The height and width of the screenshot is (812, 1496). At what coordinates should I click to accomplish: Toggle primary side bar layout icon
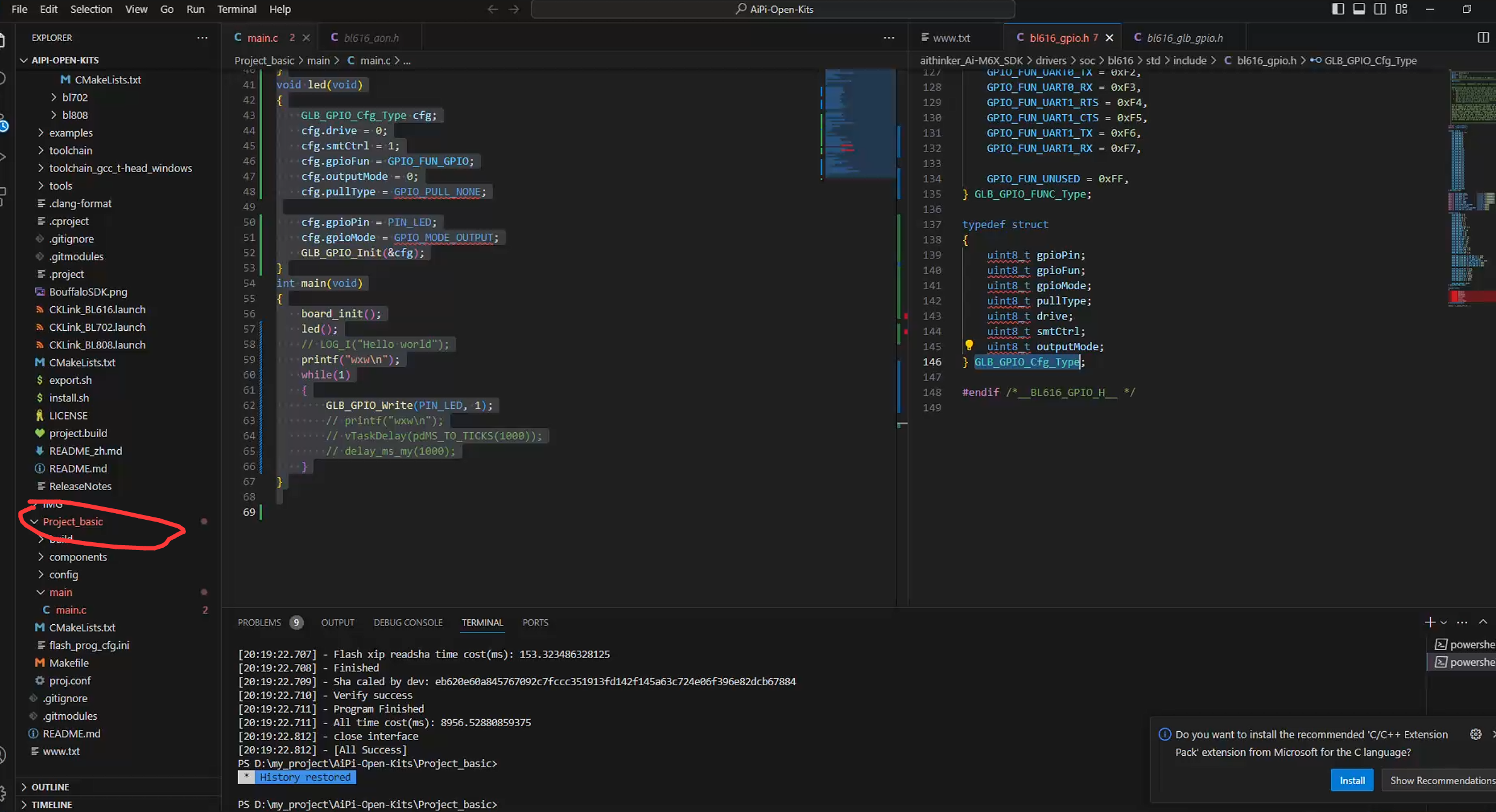(1338, 9)
